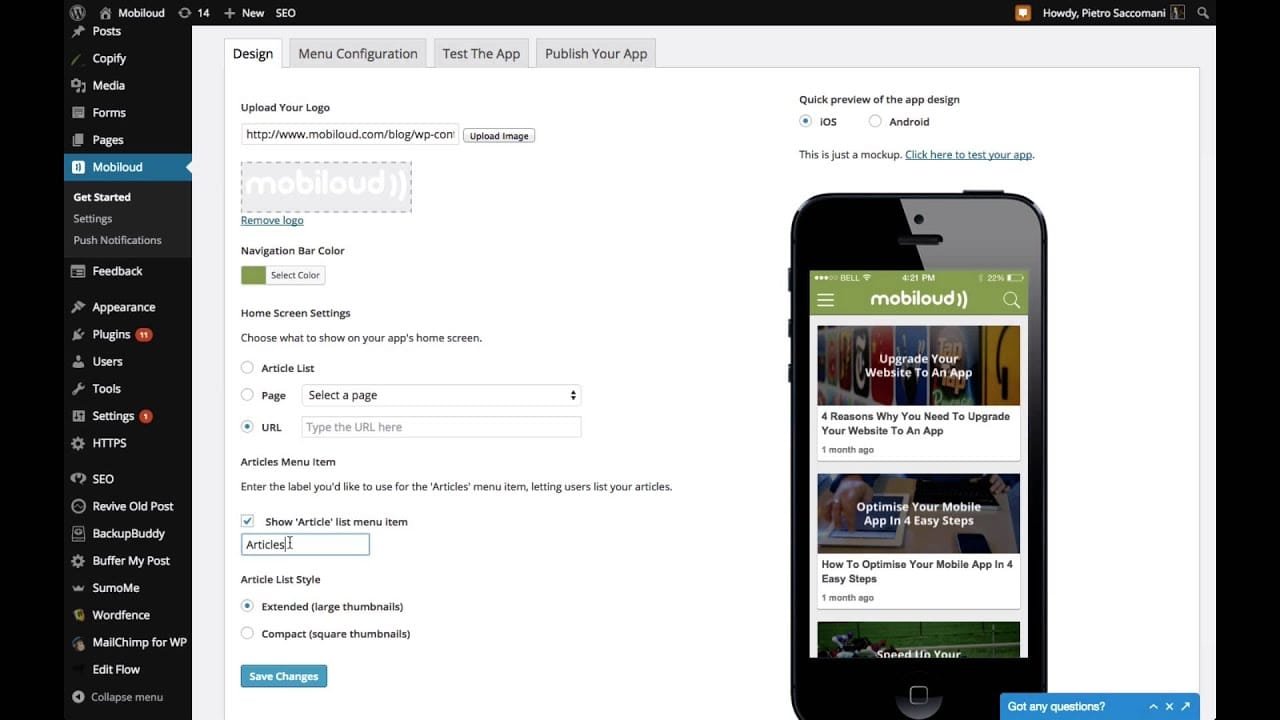Open the Media library sidebar item
The image size is (1280, 720).
click(109, 85)
